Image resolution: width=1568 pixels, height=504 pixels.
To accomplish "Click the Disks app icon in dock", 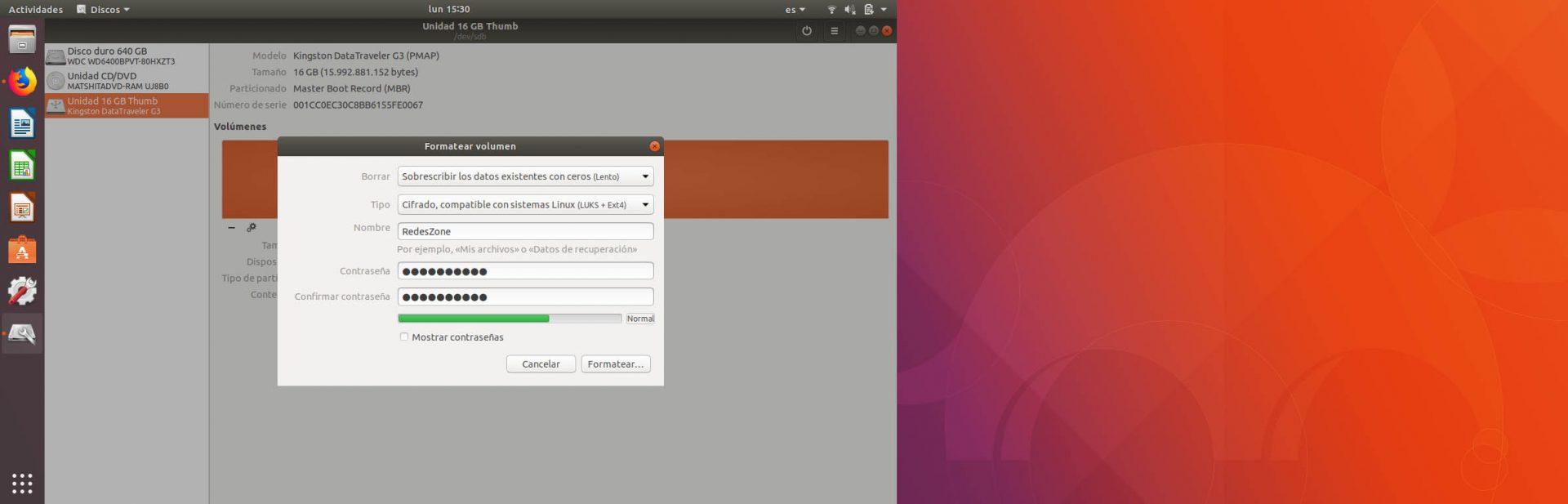I will (22, 333).
